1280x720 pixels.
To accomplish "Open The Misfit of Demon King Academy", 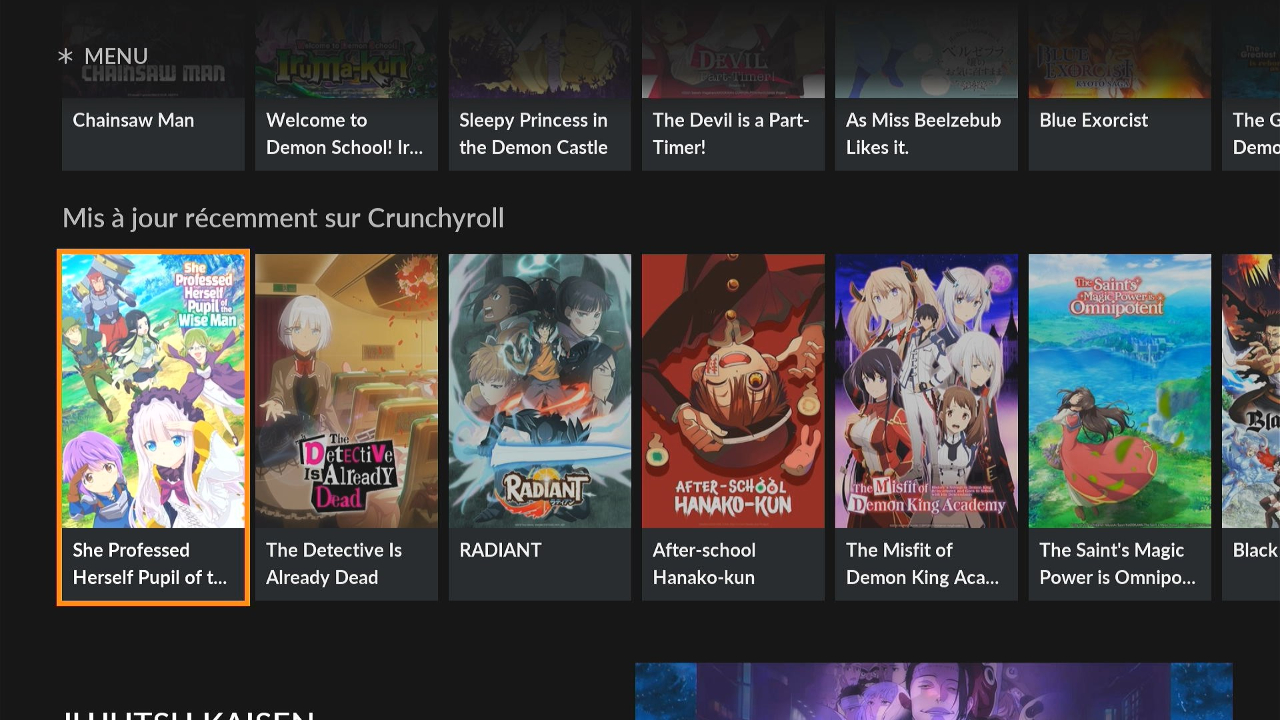I will 926,390.
